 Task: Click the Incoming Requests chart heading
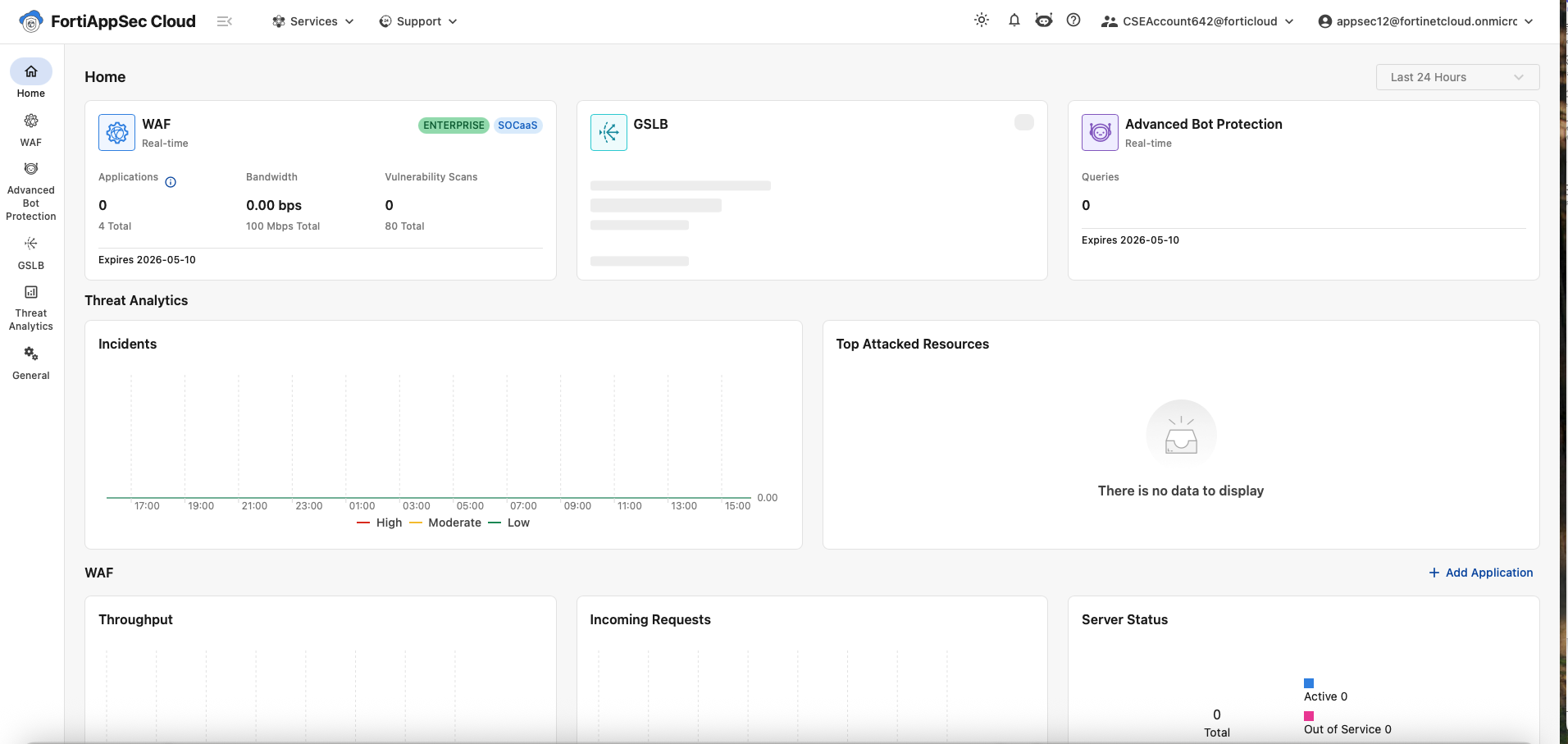tap(650, 619)
